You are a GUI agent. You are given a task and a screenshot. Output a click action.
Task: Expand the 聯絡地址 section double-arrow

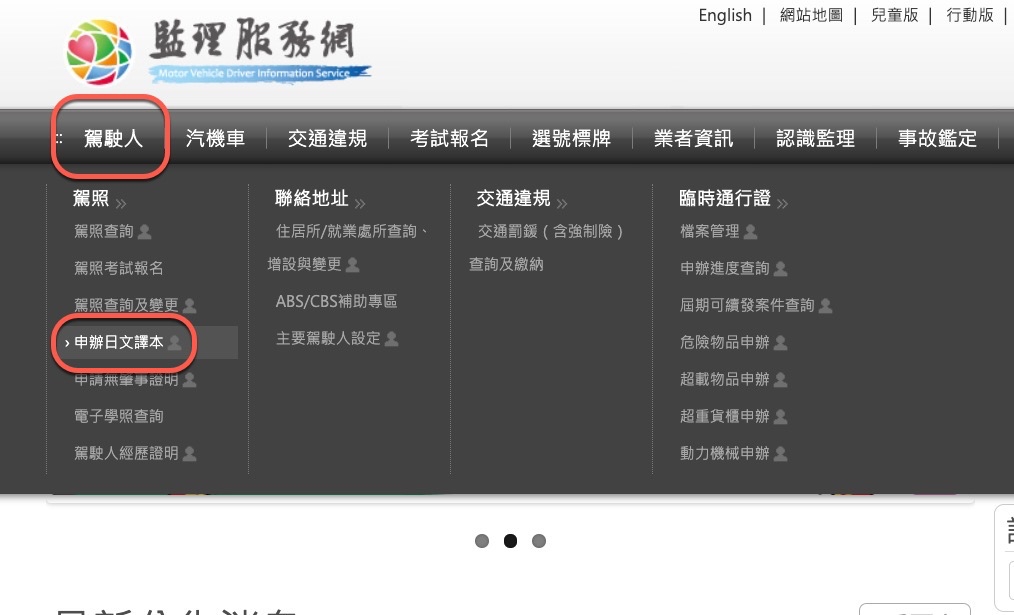click(360, 203)
